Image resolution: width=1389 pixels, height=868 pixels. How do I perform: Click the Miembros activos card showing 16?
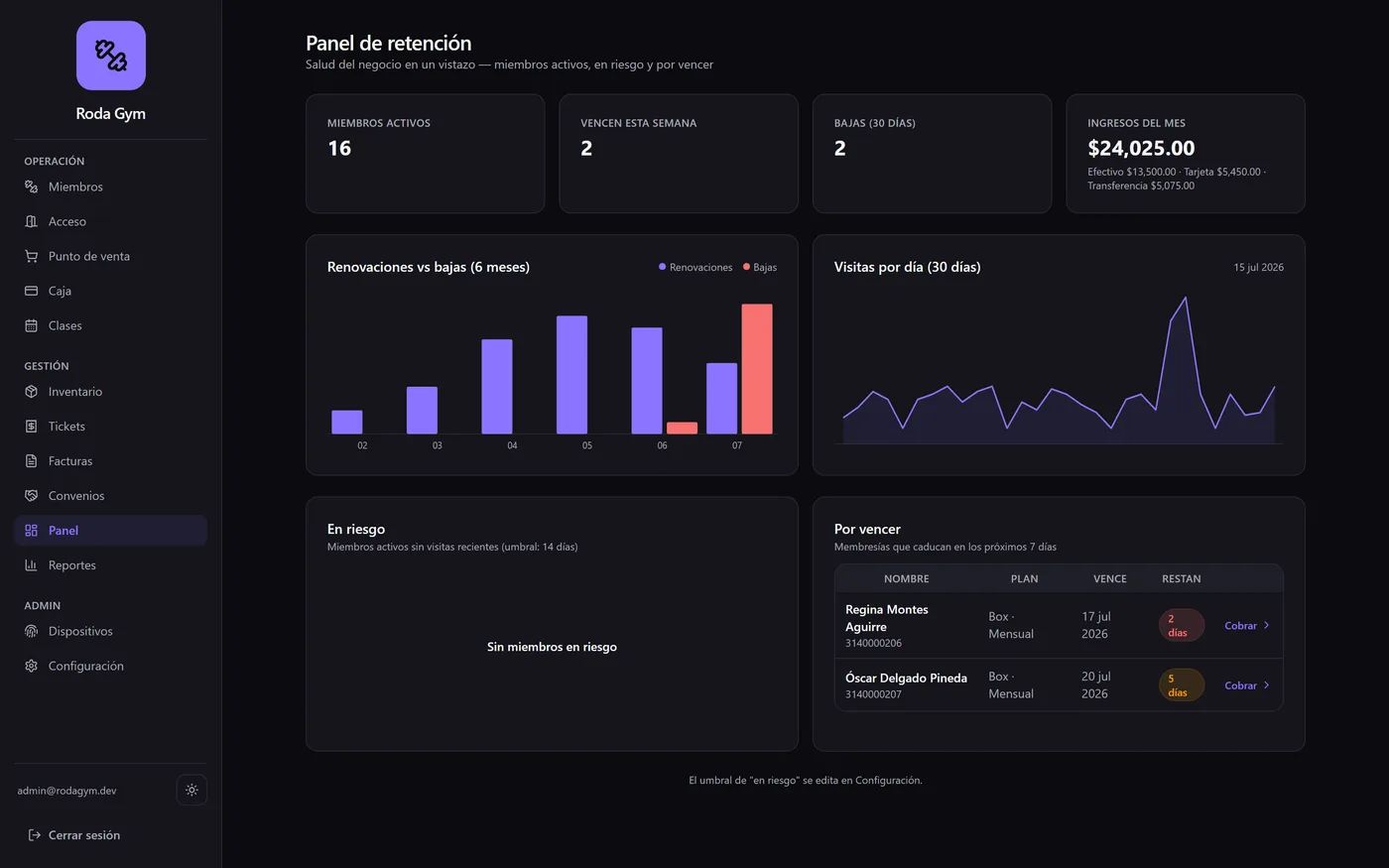pos(426,154)
